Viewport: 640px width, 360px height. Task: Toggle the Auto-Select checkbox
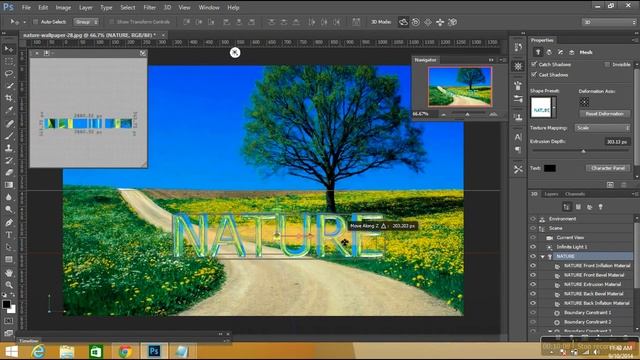pos(36,22)
